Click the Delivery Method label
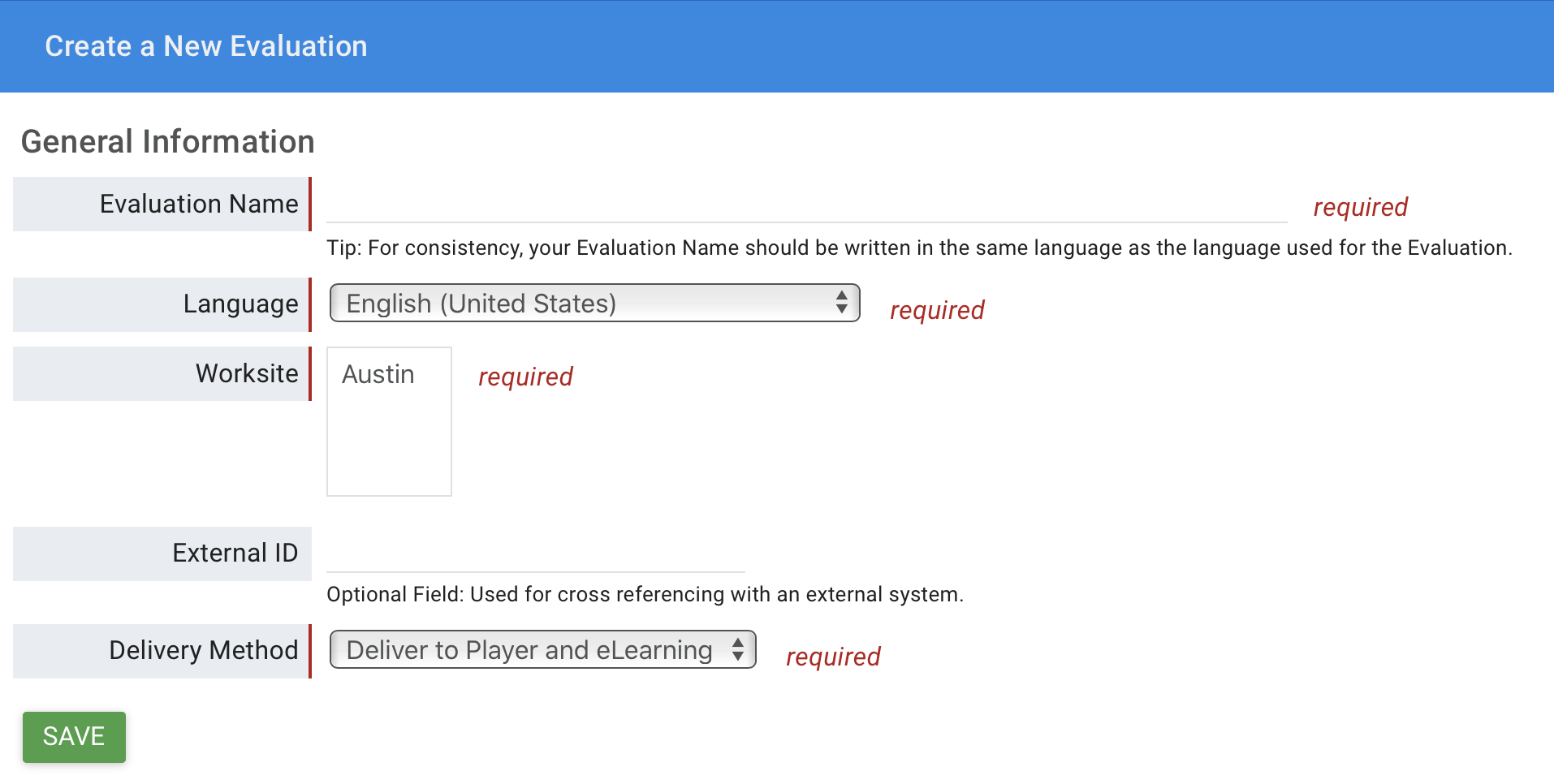 pyautogui.click(x=204, y=650)
